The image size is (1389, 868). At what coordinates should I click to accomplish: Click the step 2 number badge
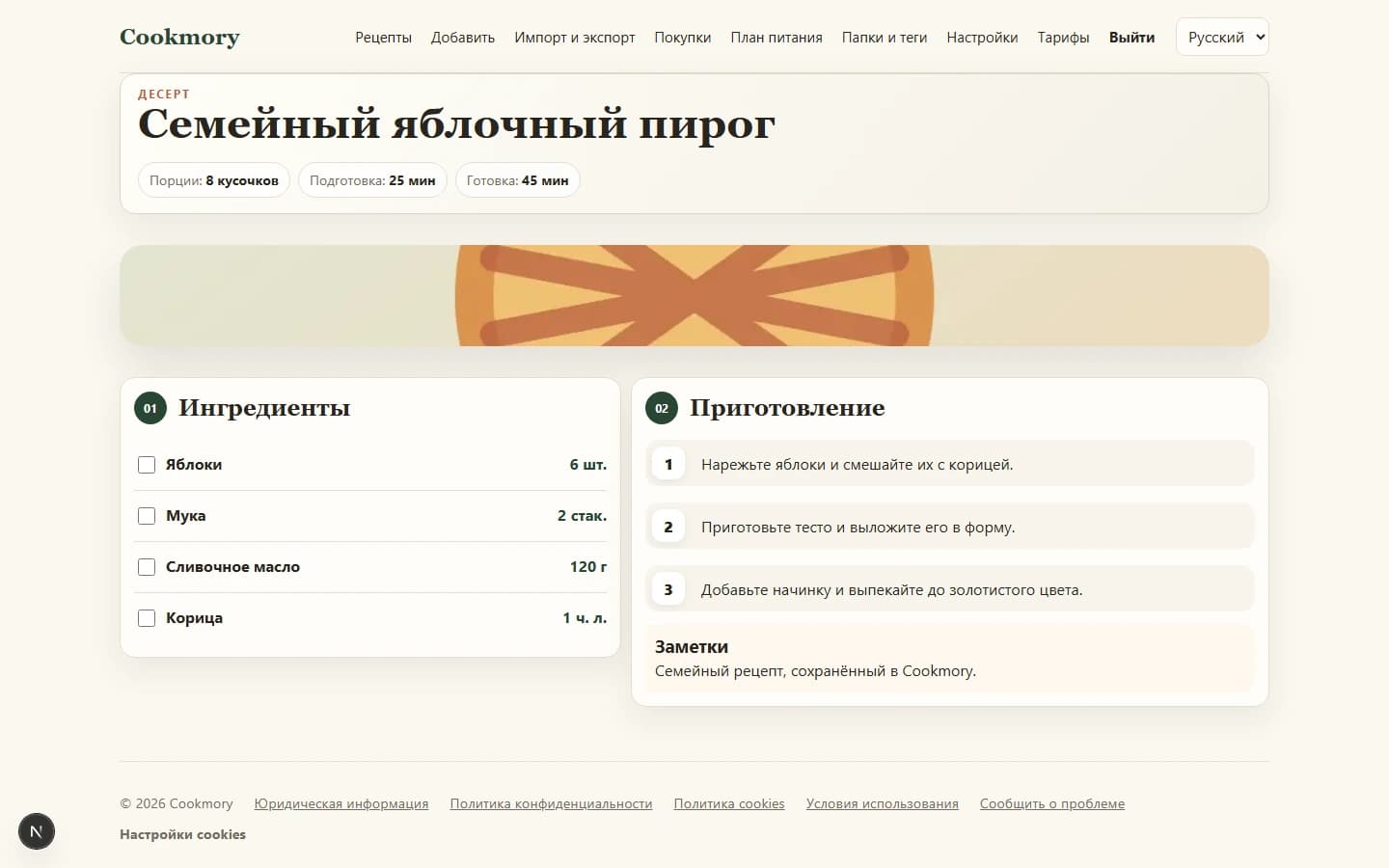668,527
